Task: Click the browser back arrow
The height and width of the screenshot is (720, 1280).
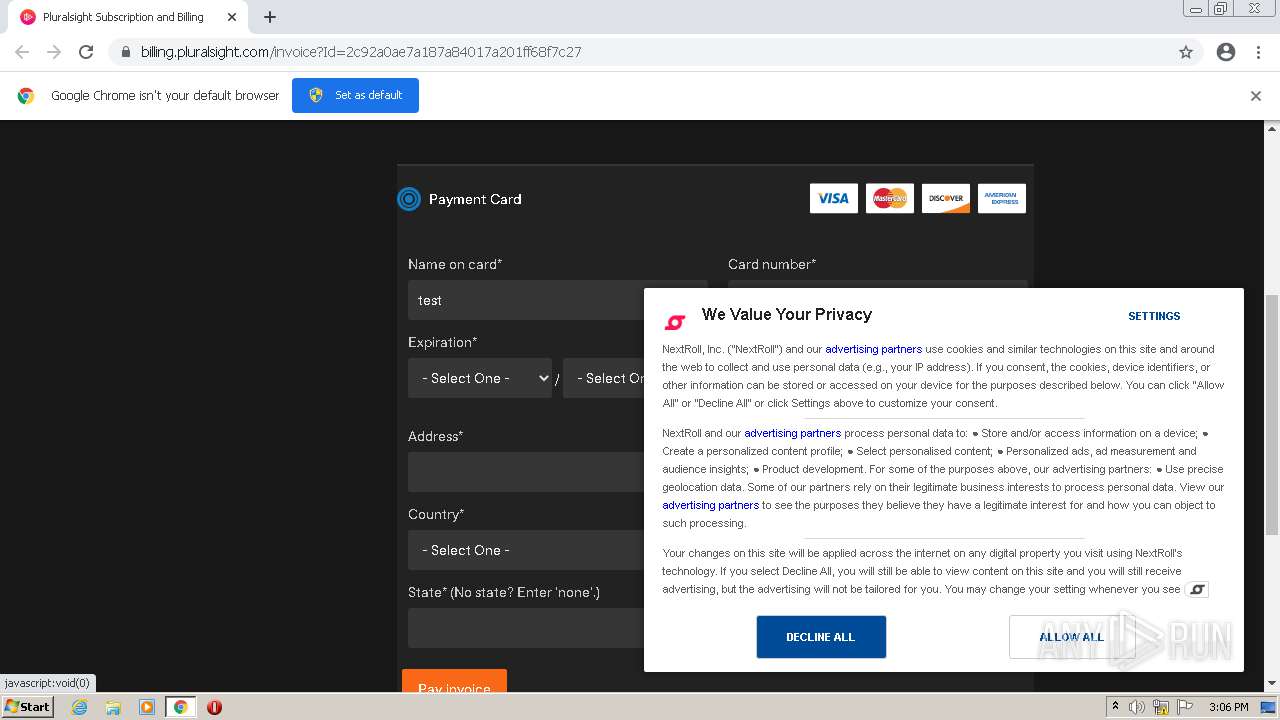Action: [22, 52]
